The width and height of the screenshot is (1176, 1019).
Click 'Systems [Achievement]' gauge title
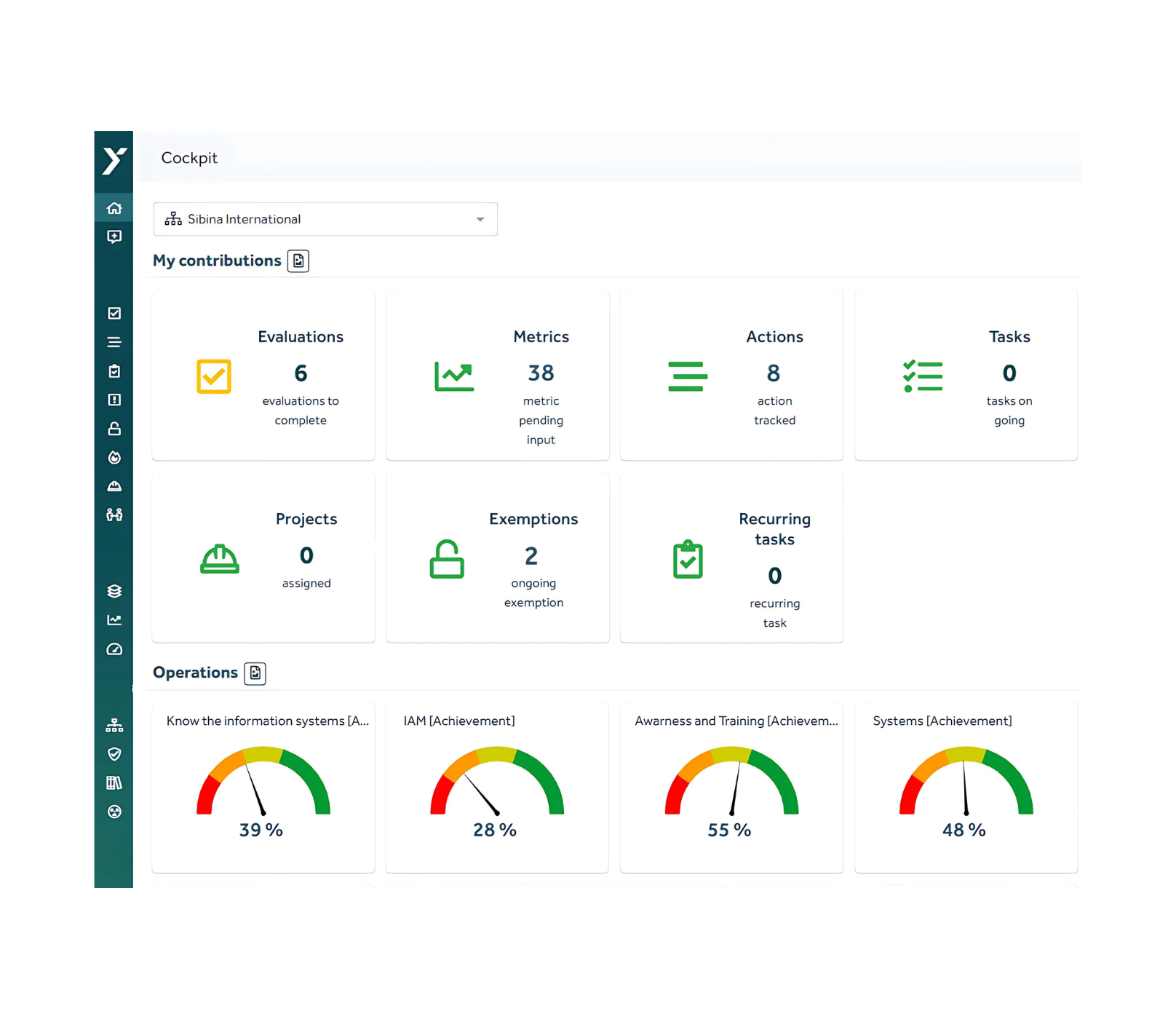(942, 721)
